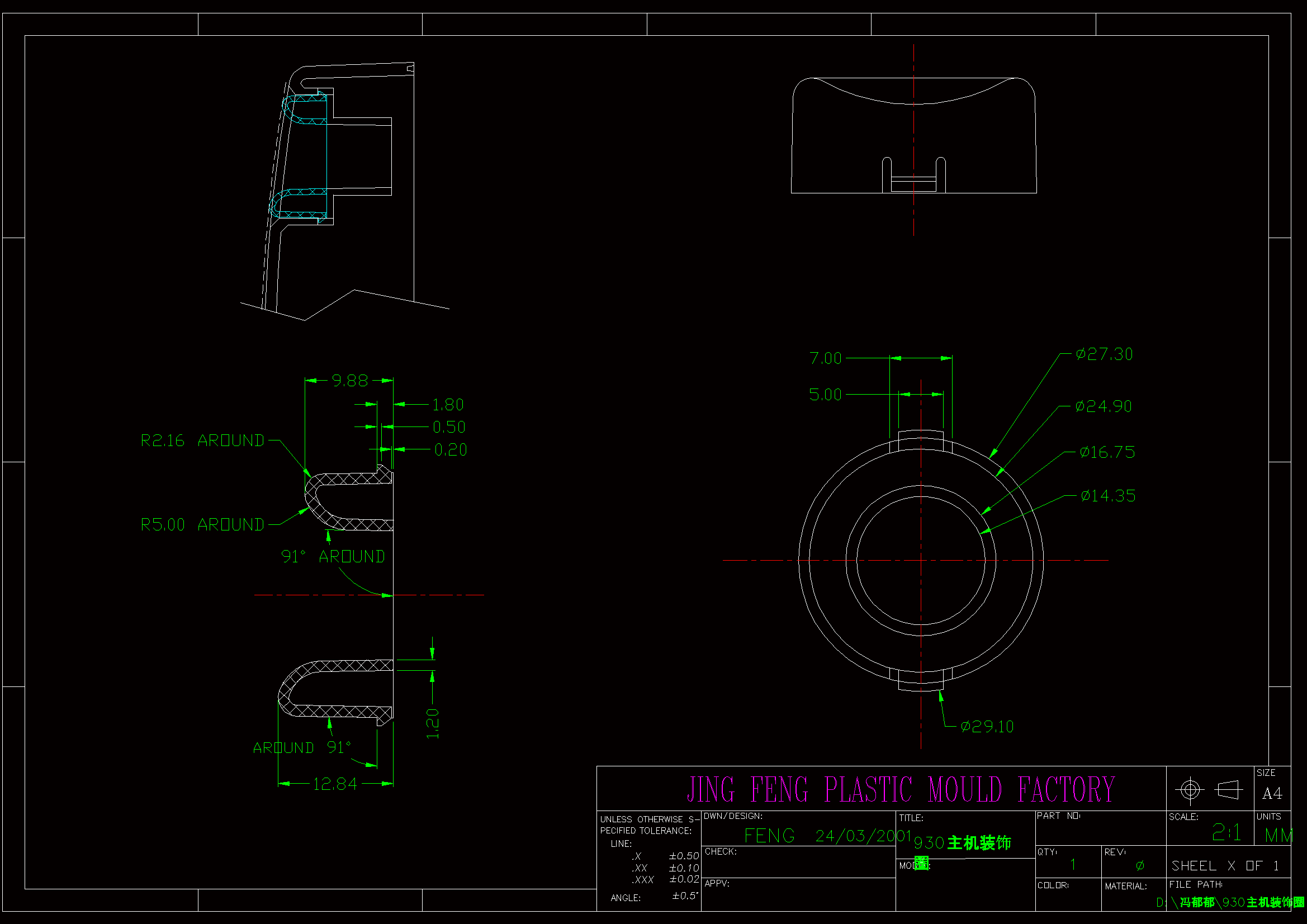The height and width of the screenshot is (924, 1307).
Task: Click the 0.50 dimension text
Action: [x=448, y=427]
